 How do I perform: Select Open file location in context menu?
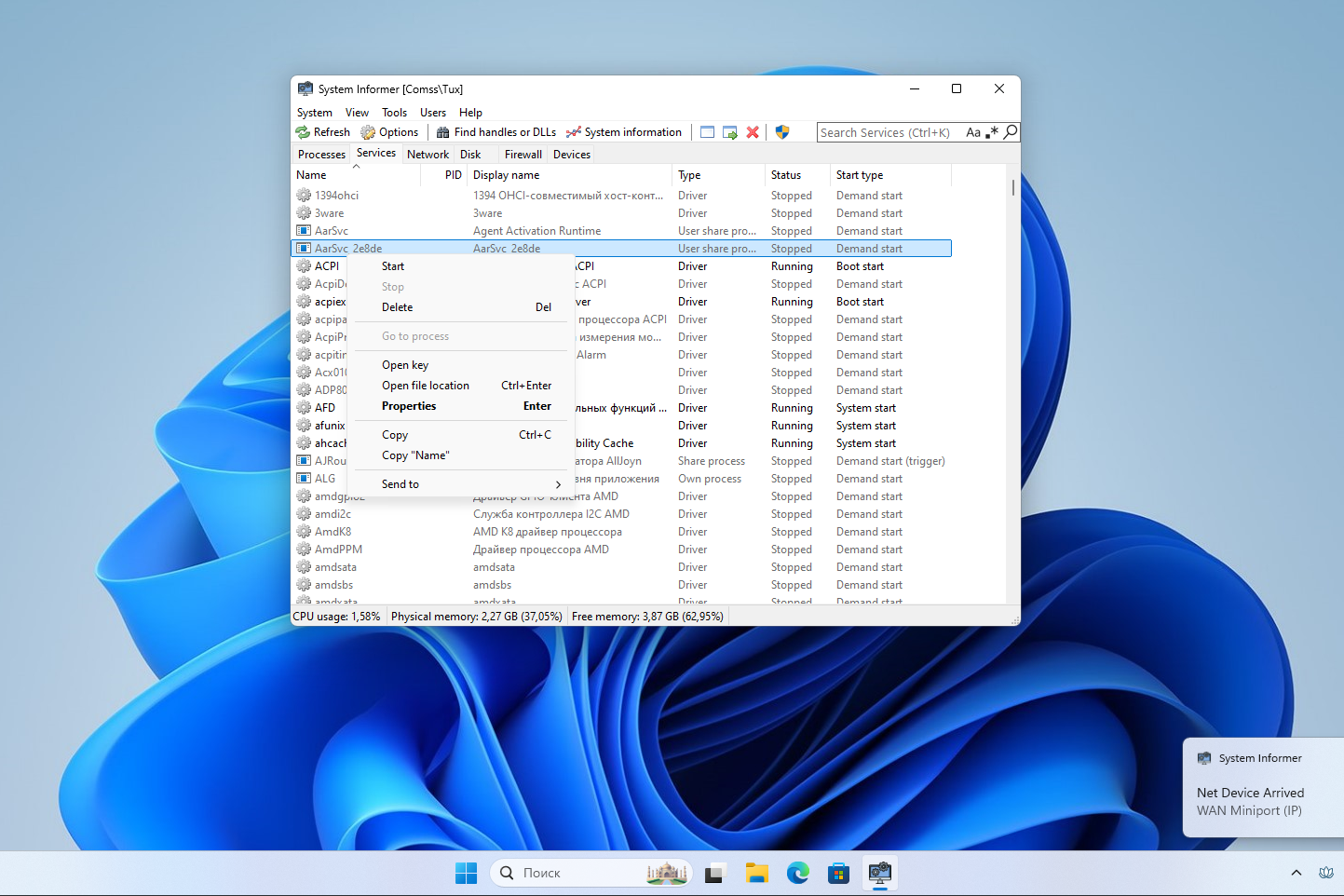[x=426, y=386]
